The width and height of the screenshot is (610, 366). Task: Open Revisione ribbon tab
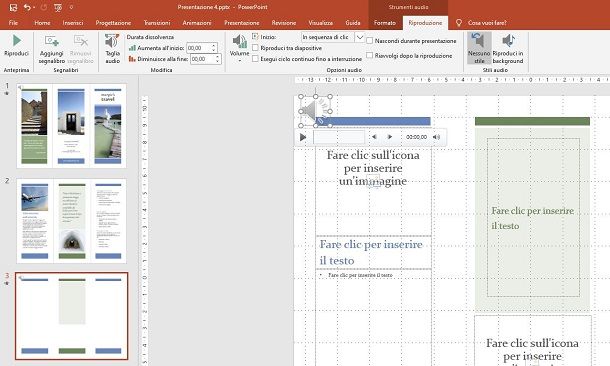[x=284, y=23]
